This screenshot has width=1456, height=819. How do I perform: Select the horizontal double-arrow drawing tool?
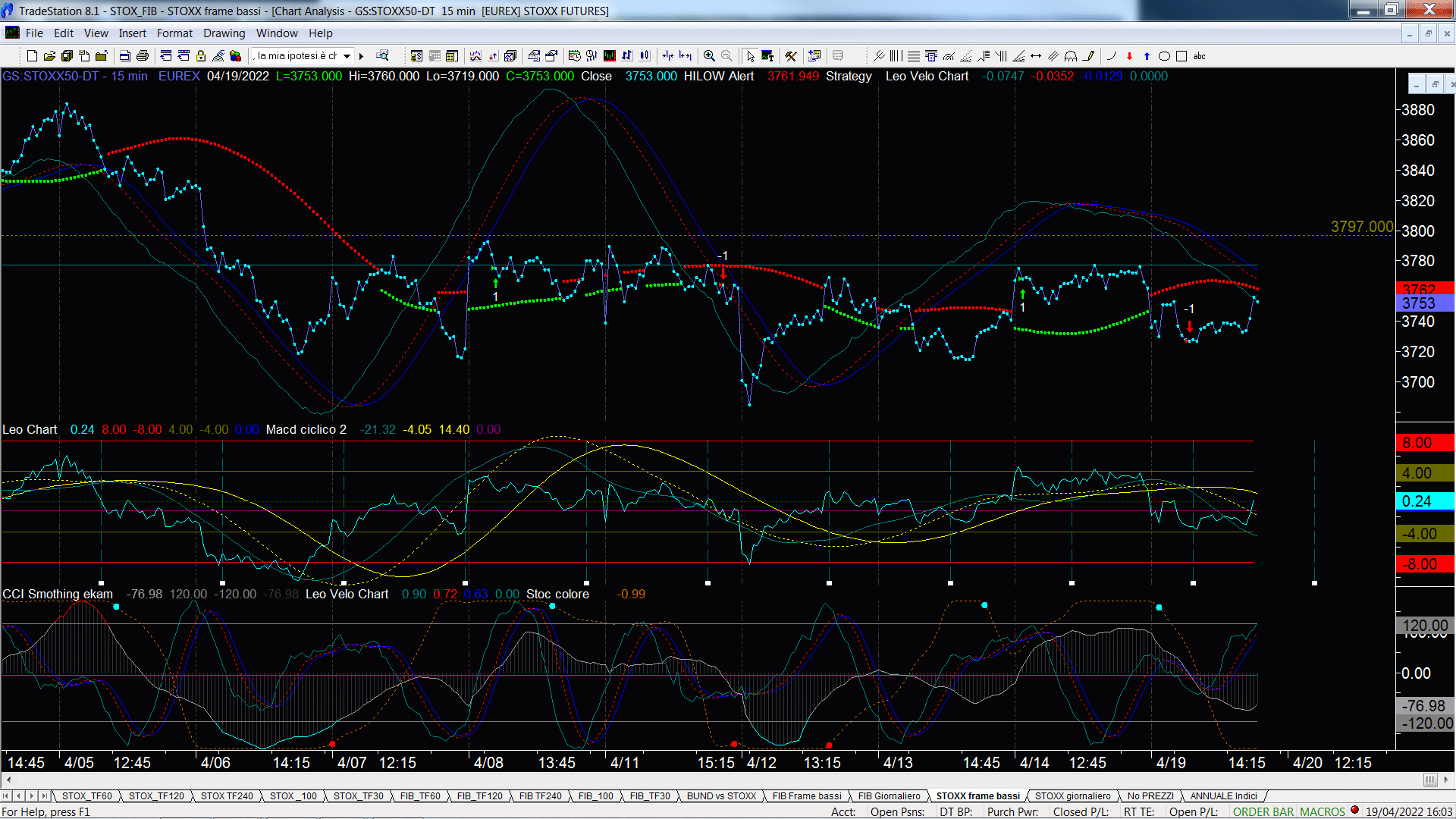point(1036,56)
